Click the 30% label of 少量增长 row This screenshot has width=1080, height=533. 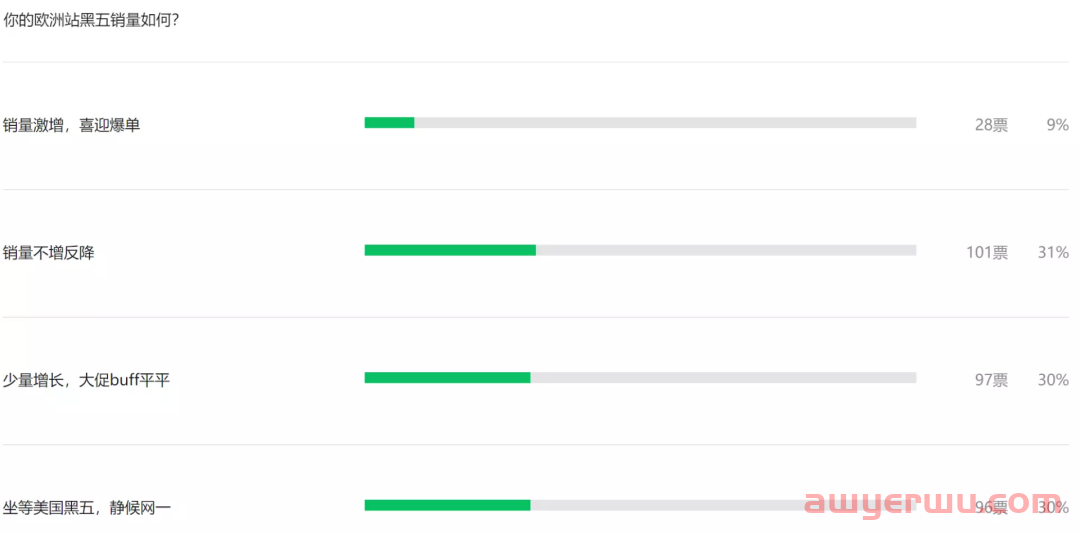pyautogui.click(x=1053, y=380)
